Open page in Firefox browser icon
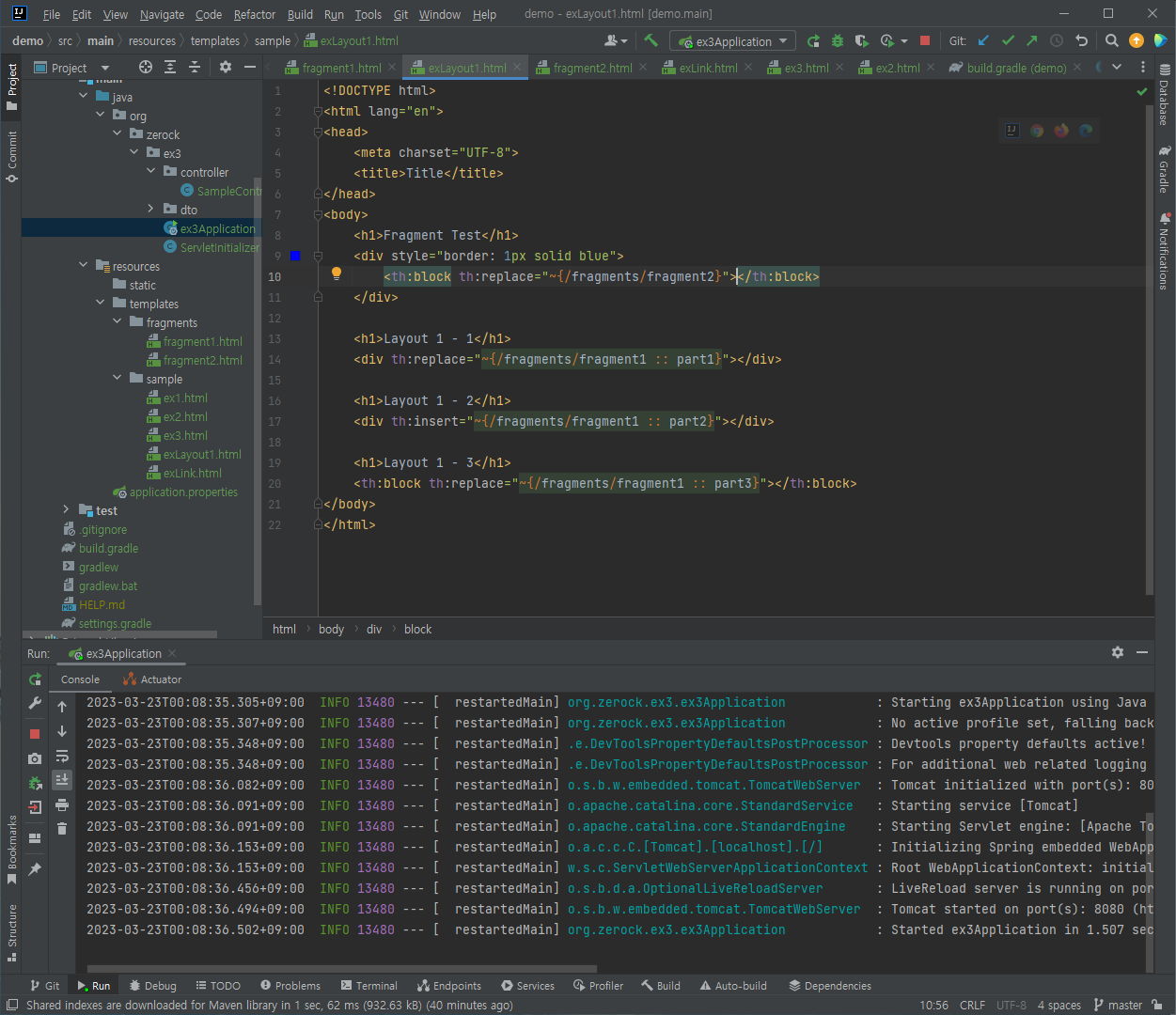 (1061, 131)
